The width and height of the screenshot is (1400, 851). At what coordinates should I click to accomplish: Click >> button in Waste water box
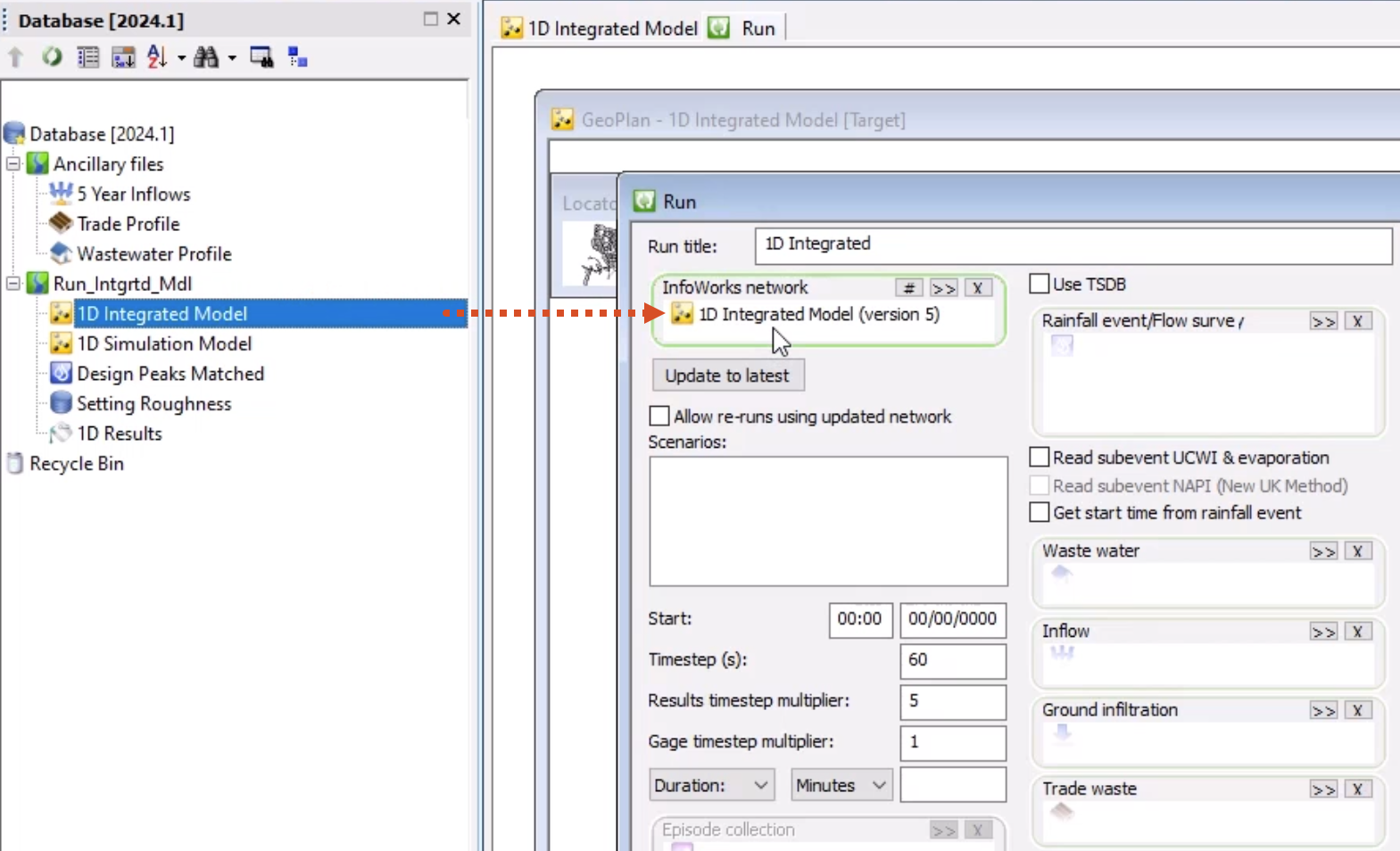click(x=1323, y=551)
